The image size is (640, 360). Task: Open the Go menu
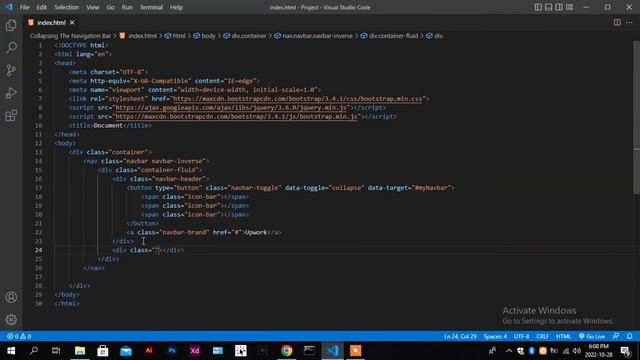click(111, 7)
